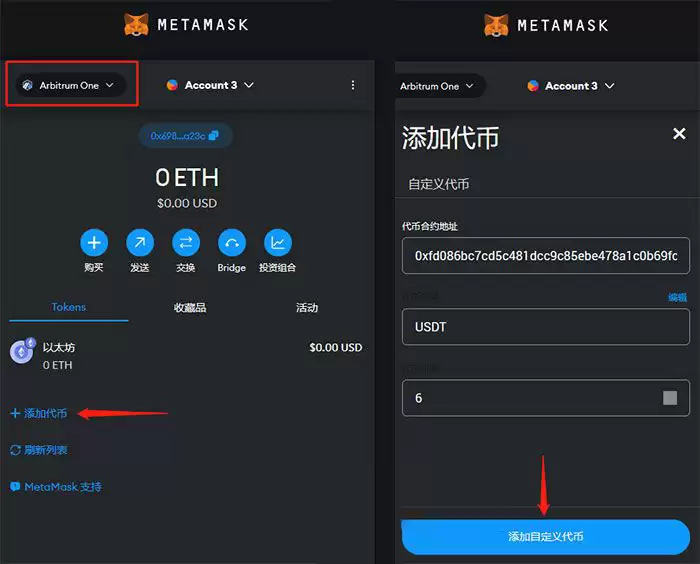Image resolution: width=700 pixels, height=564 pixels.
Task: Click the 添加代币 link
Action: coord(39,413)
